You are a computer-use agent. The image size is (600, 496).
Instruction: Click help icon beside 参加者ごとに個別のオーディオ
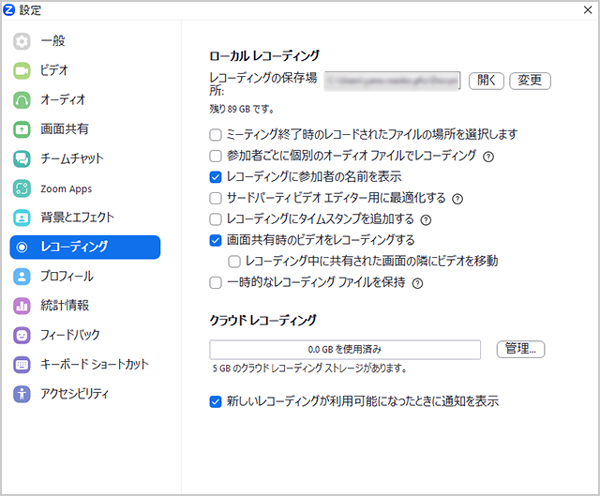click(488, 157)
